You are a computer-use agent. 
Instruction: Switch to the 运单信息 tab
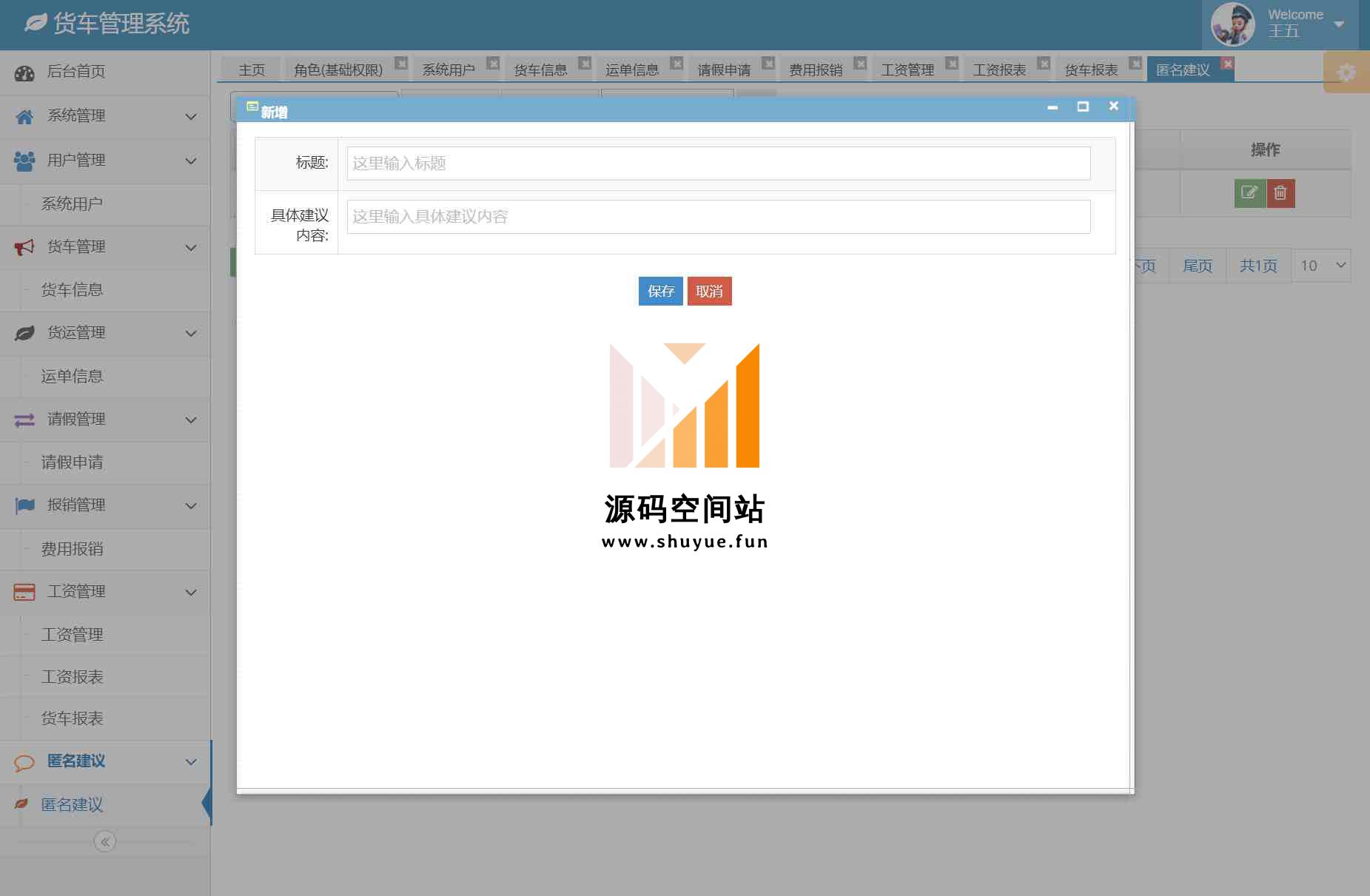tap(632, 70)
